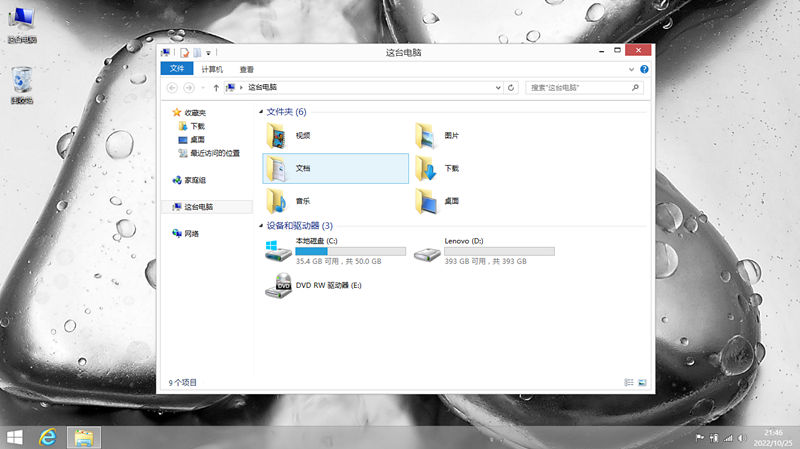Image resolution: width=800 pixels, height=449 pixels.
Task: Open the 下载 downloads folder in main pane
Action: pos(426,168)
